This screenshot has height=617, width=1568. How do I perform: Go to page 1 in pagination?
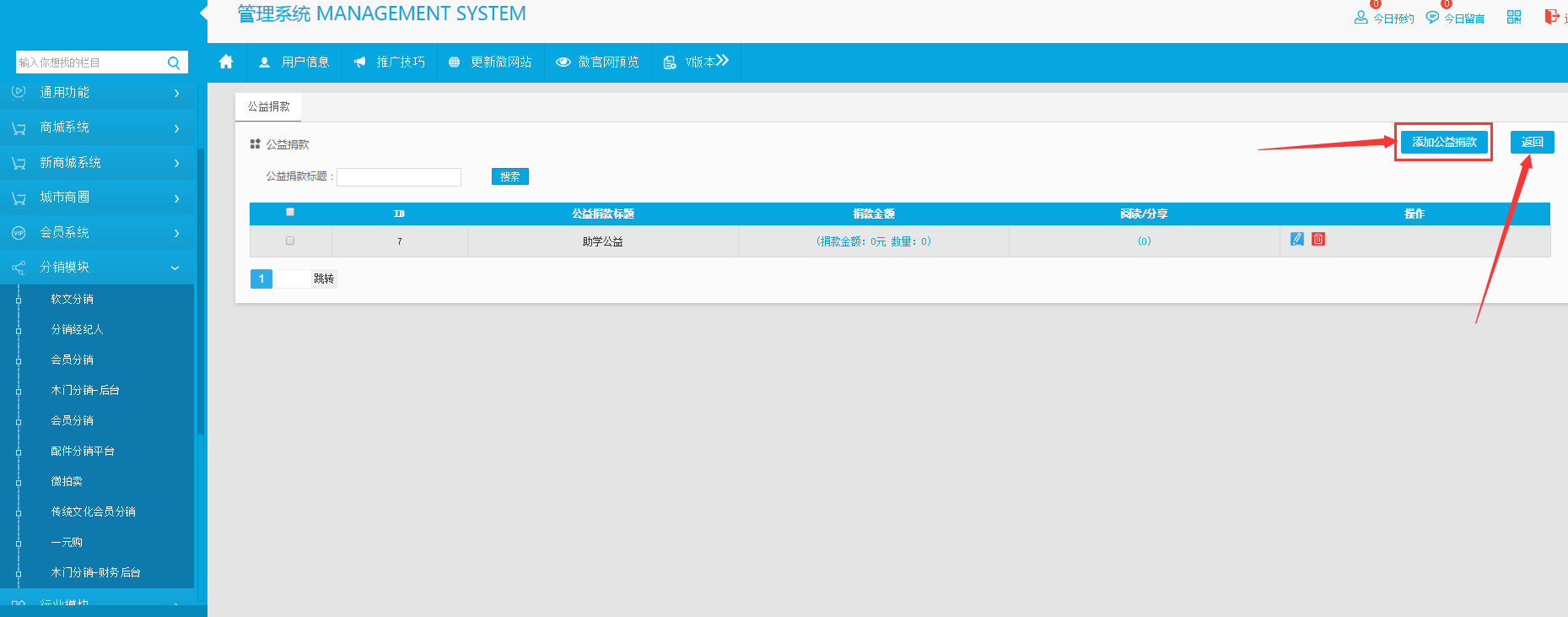[x=261, y=279]
